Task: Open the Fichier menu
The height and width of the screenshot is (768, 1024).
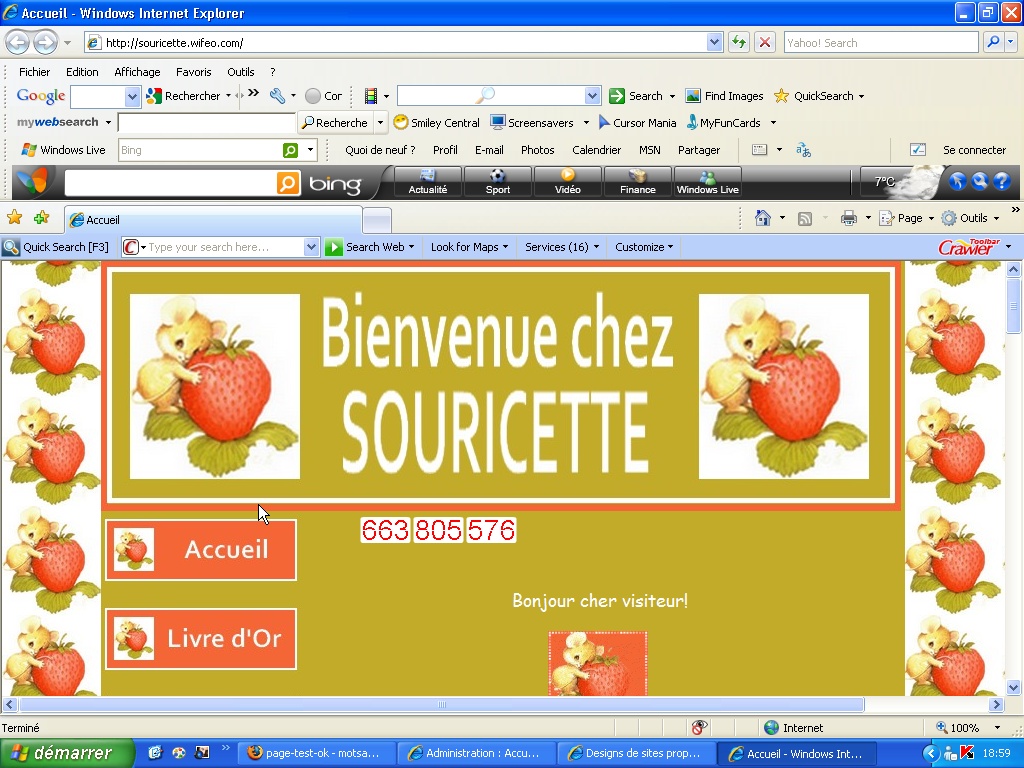Action: pyautogui.click(x=34, y=72)
